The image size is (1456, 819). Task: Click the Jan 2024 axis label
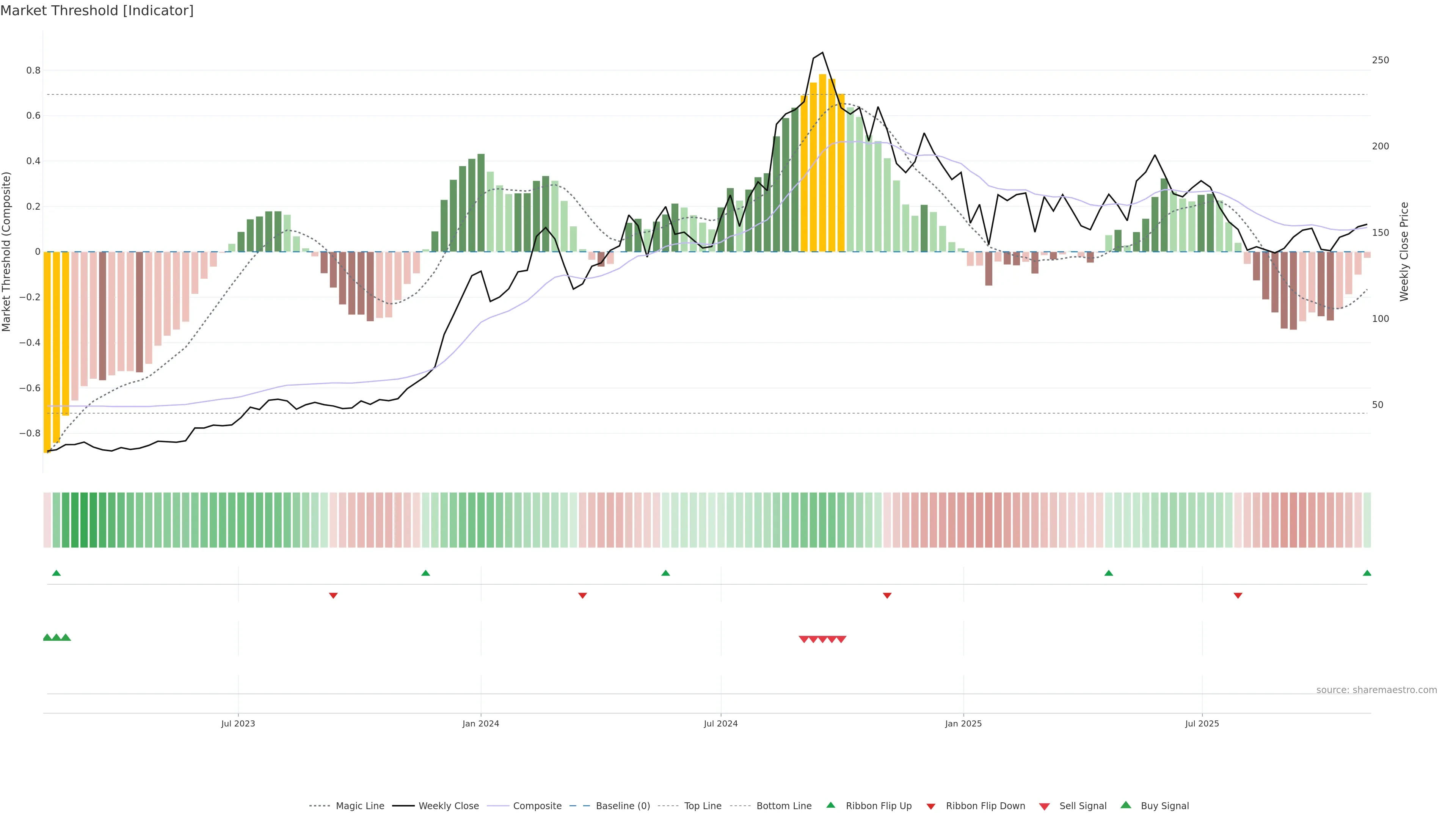[480, 723]
